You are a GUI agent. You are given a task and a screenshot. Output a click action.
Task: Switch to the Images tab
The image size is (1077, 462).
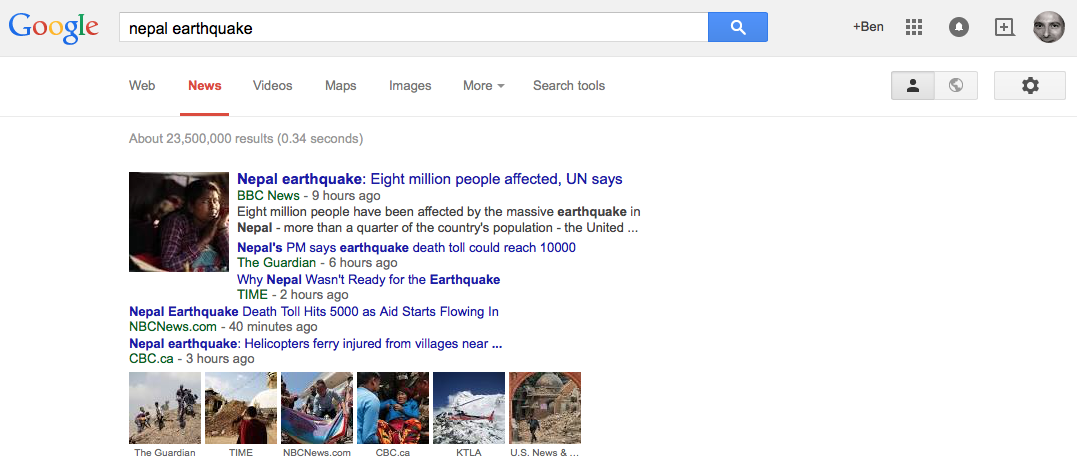coord(410,86)
